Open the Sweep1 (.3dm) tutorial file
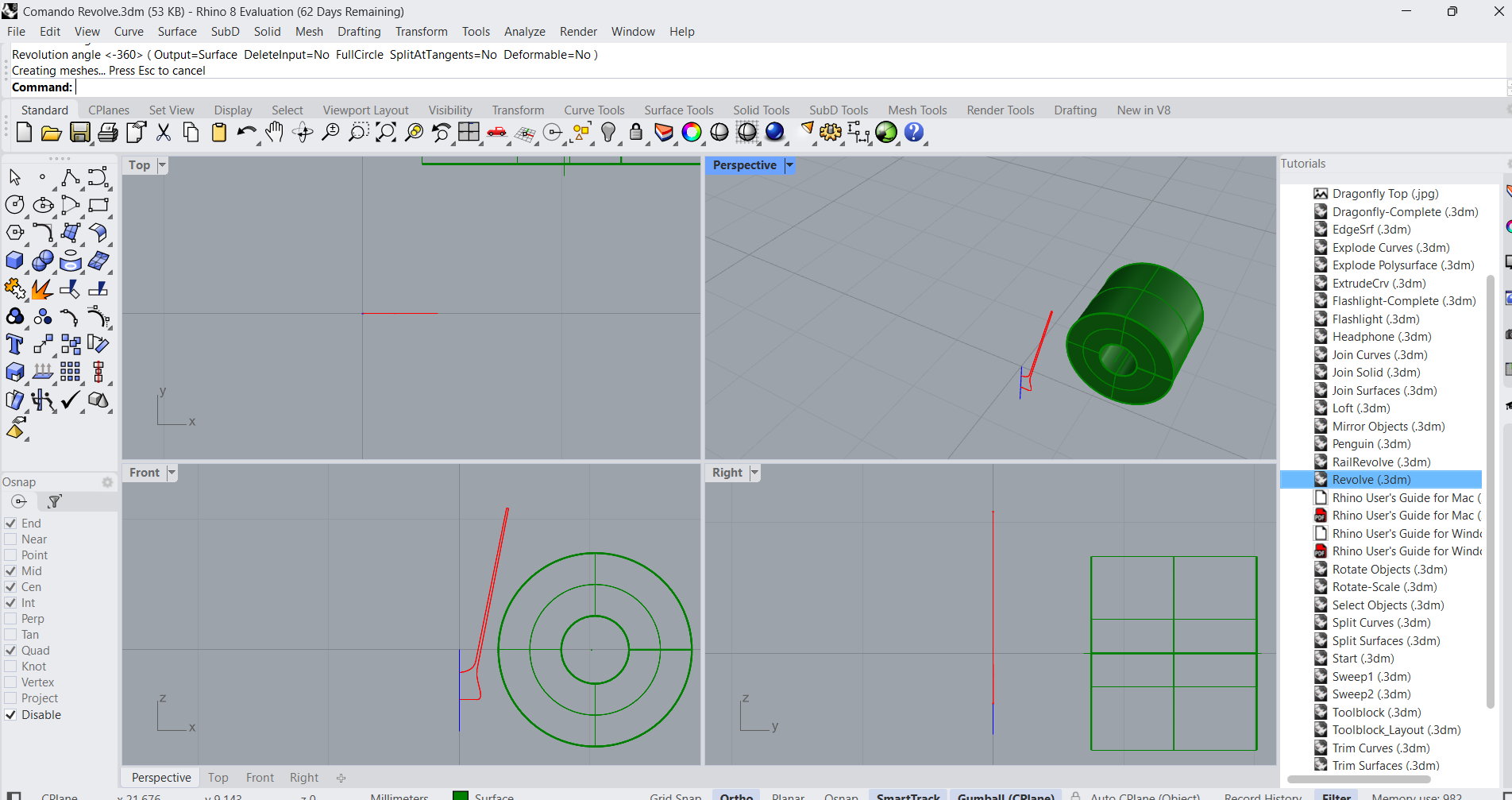Screen dimensions: 1512x800 pos(1371,677)
